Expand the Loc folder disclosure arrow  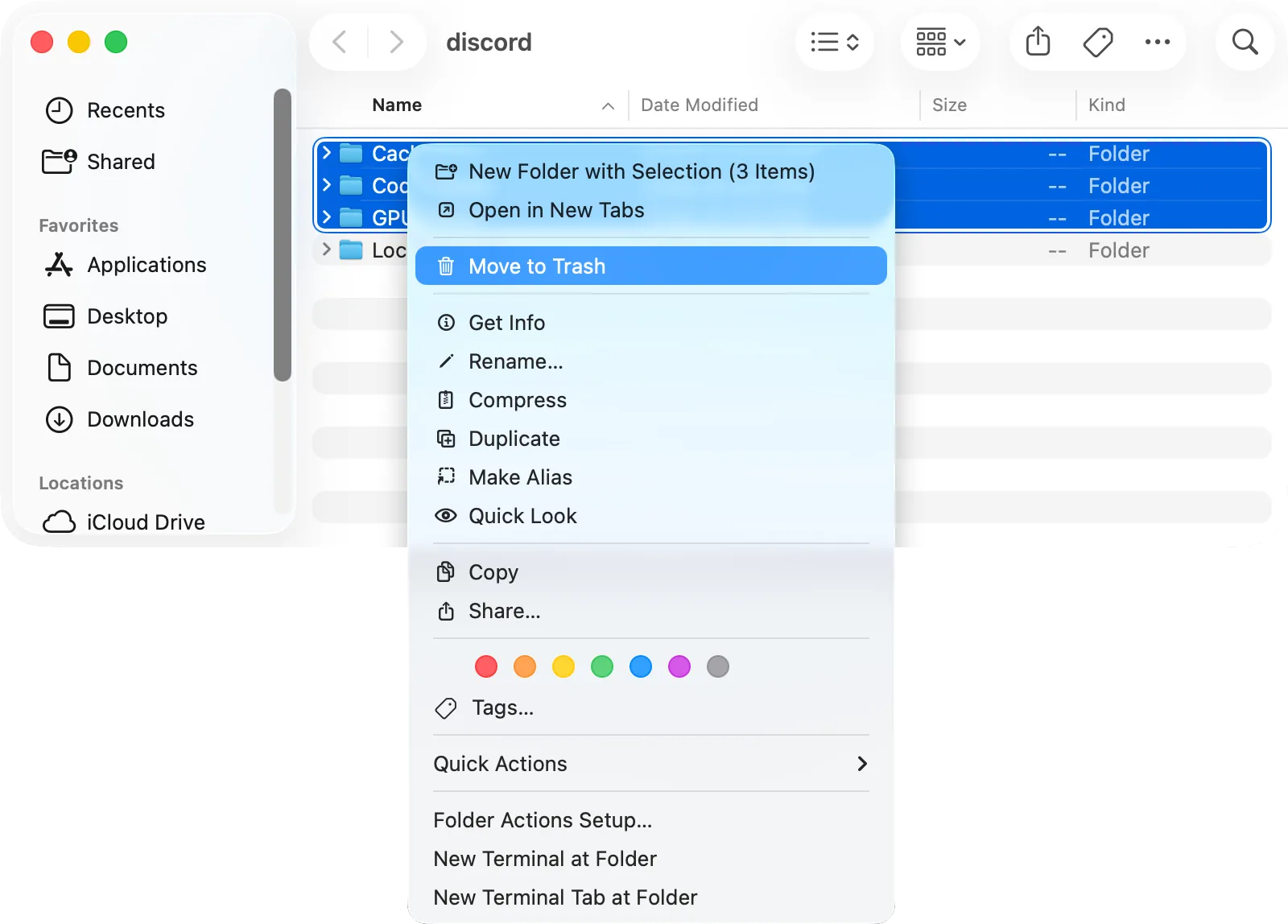tap(327, 250)
